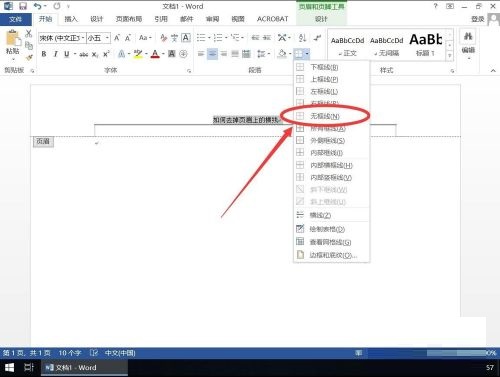Select 下框线(B) bottom border entry
This screenshot has height=377, width=500.
pyautogui.click(x=331, y=67)
